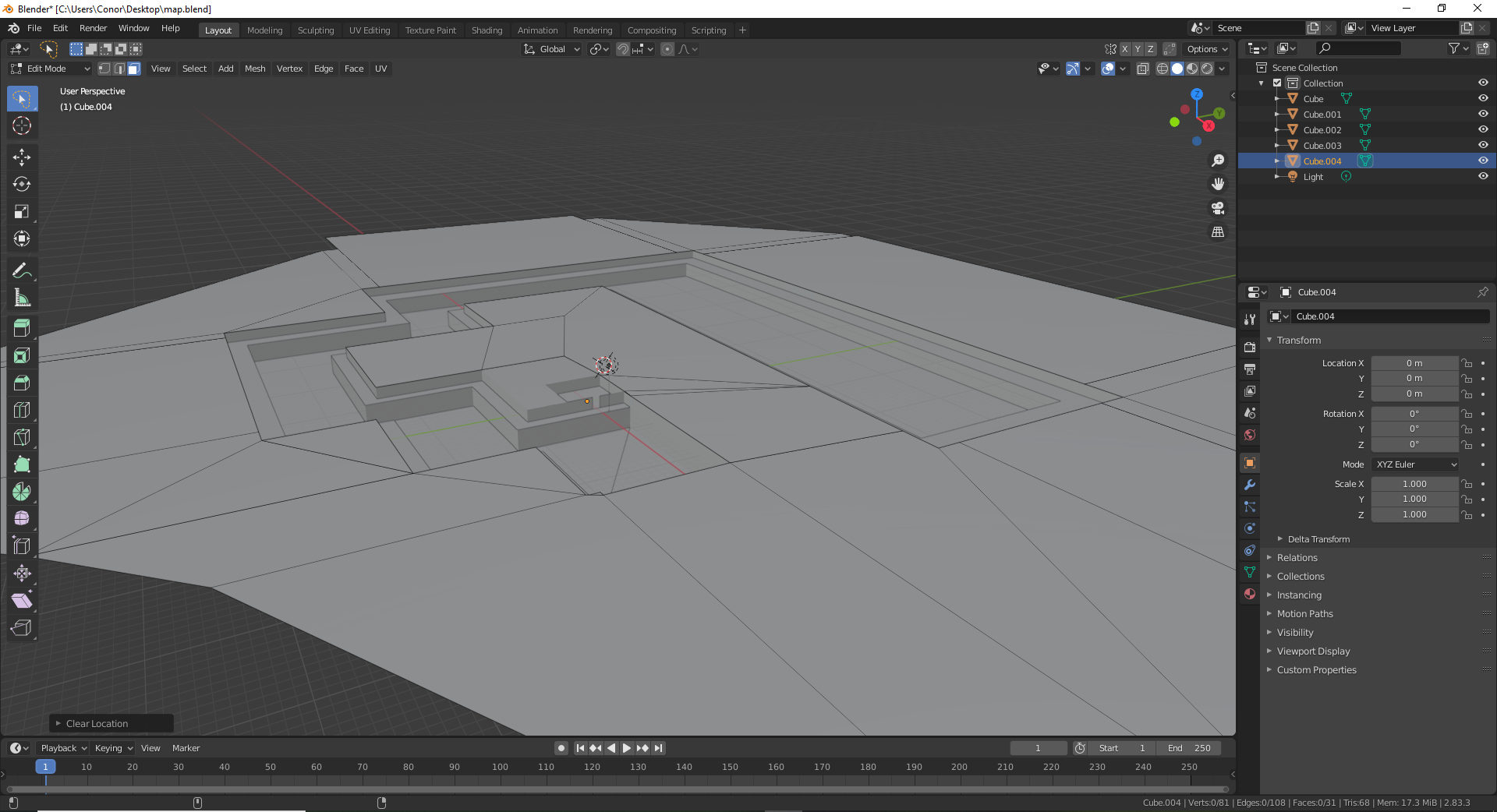Click the Play animation button
This screenshot has height=812, width=1497.
tap(627, 748)
